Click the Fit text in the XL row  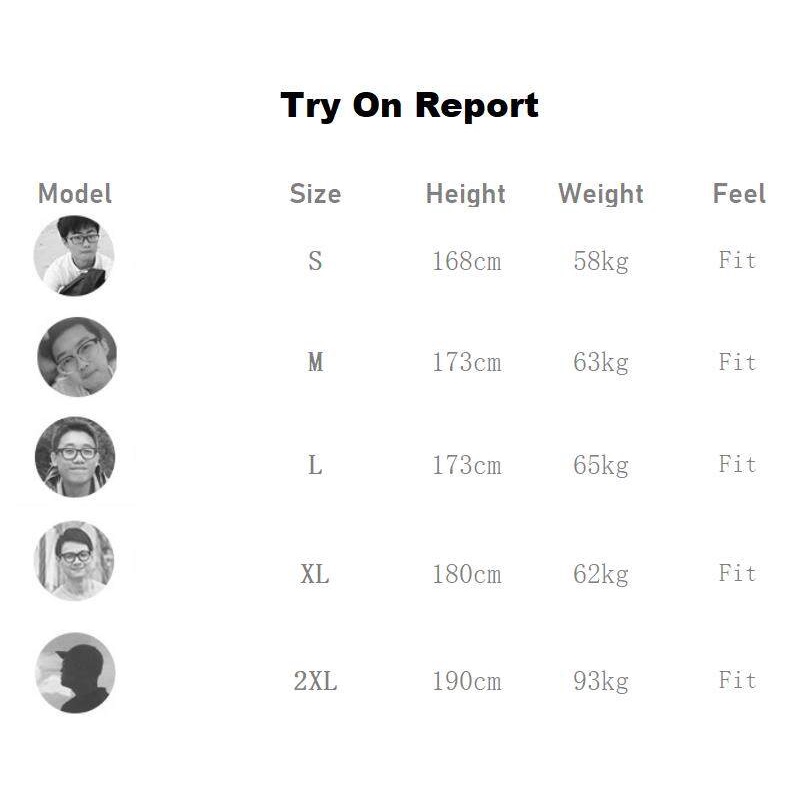[x=737, y=573]
